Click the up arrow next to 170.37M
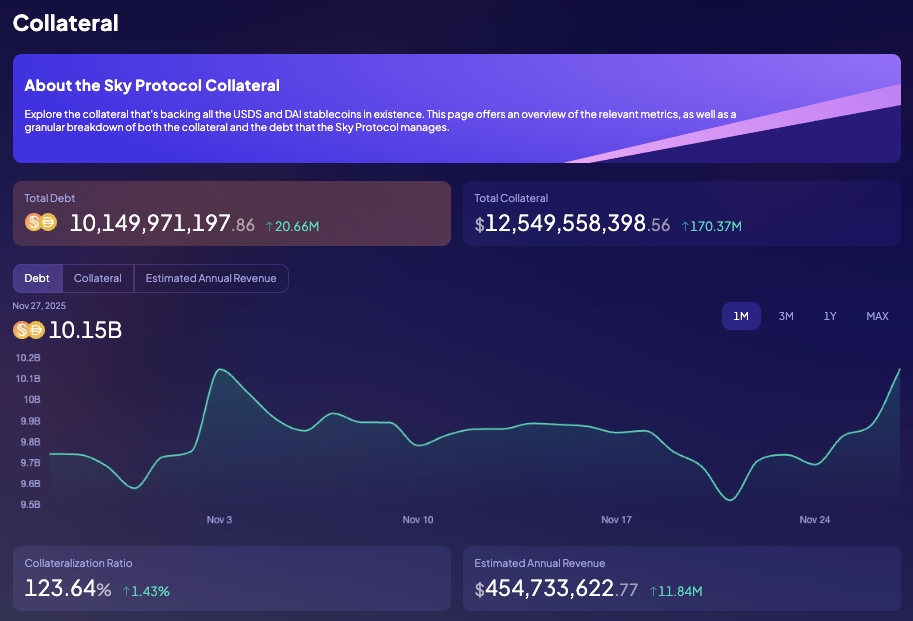 [x=685, y=226]
